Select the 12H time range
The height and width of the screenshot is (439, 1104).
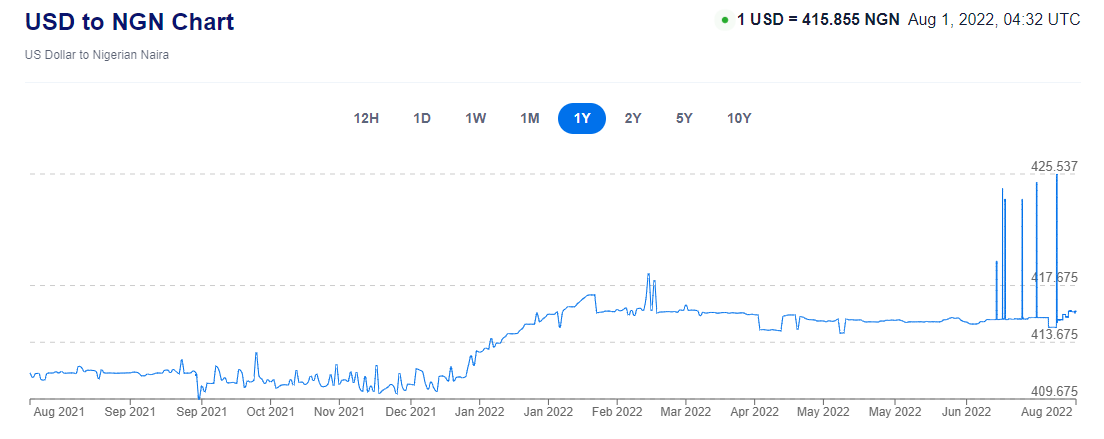tap(366, 118)
